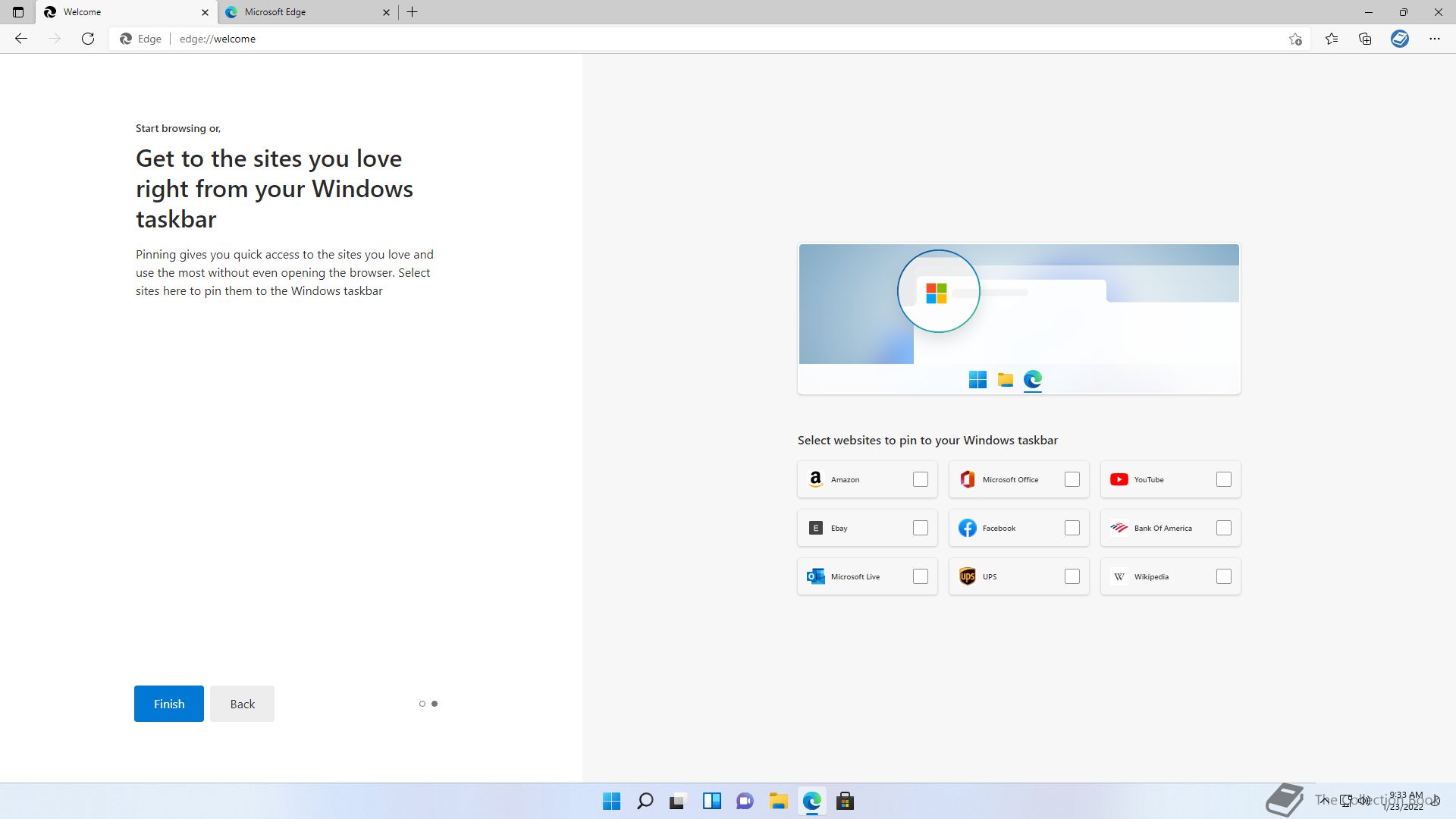Close the Welcome tab
Image resolution: width=1456 pixels, height=819 pixels.
[205, 12]
